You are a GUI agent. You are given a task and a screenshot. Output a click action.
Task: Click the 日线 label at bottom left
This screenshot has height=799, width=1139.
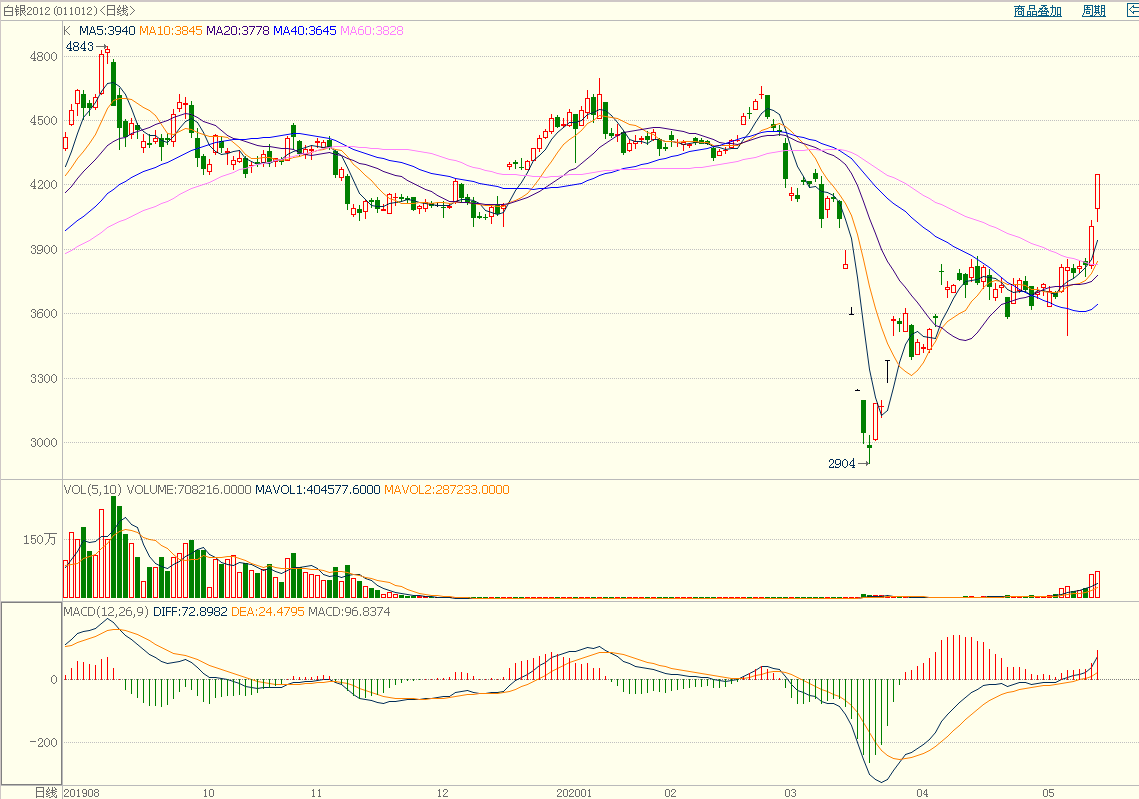(46, 792)
